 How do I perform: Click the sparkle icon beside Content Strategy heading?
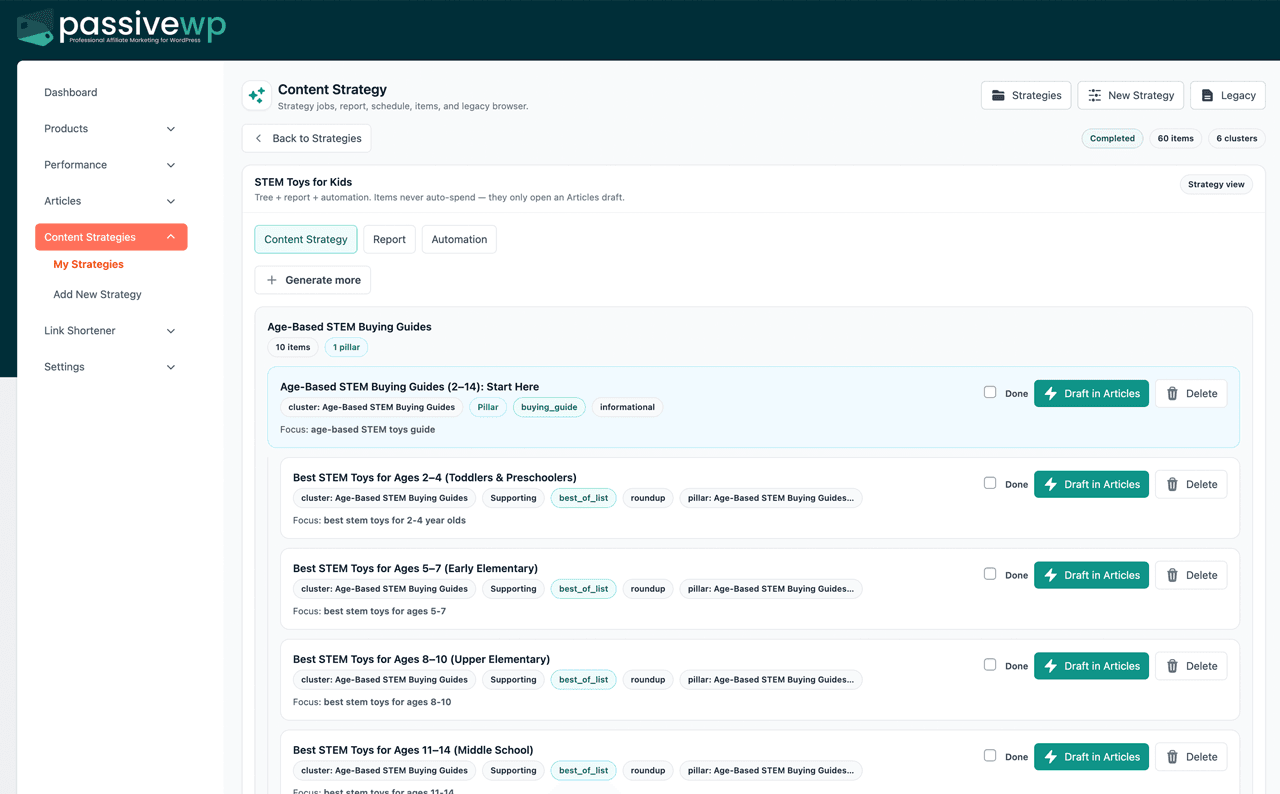[x=256, y=95]
